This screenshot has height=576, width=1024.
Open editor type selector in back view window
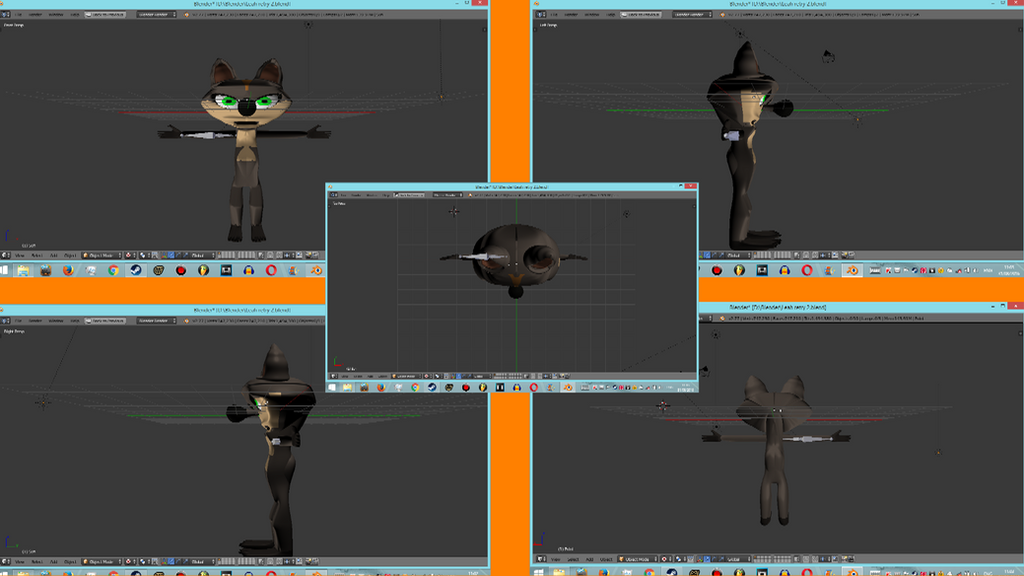click(541, 559)
